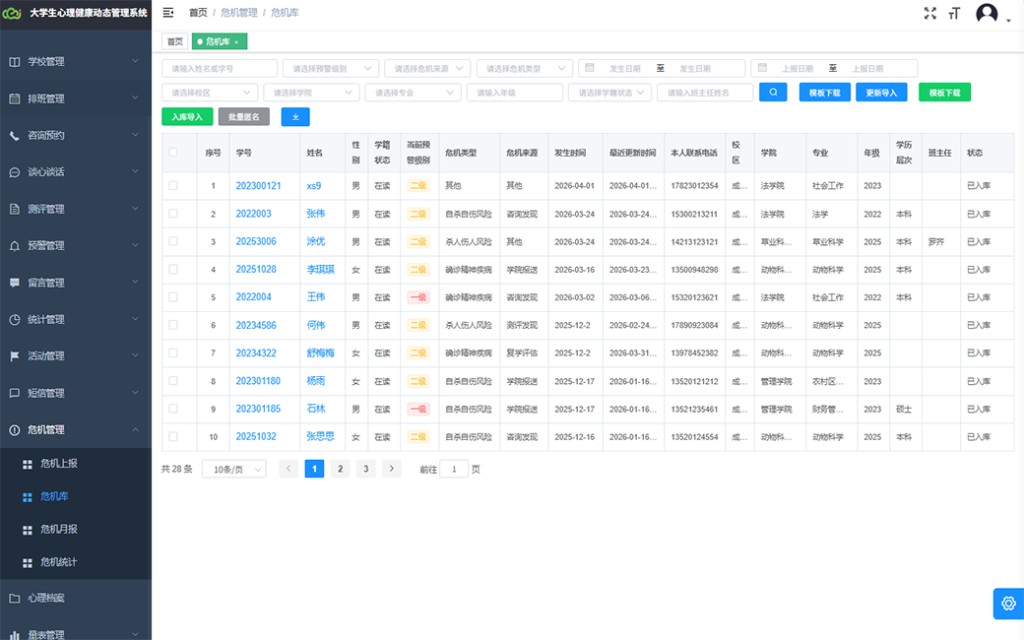Tick the checkbox for 李琪琪's row

(x=173, y=269)
